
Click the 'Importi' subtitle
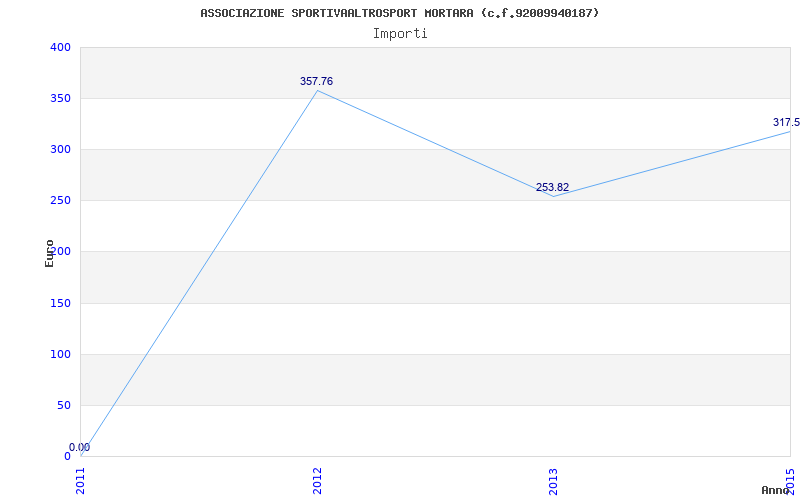[x=400, y=34]
